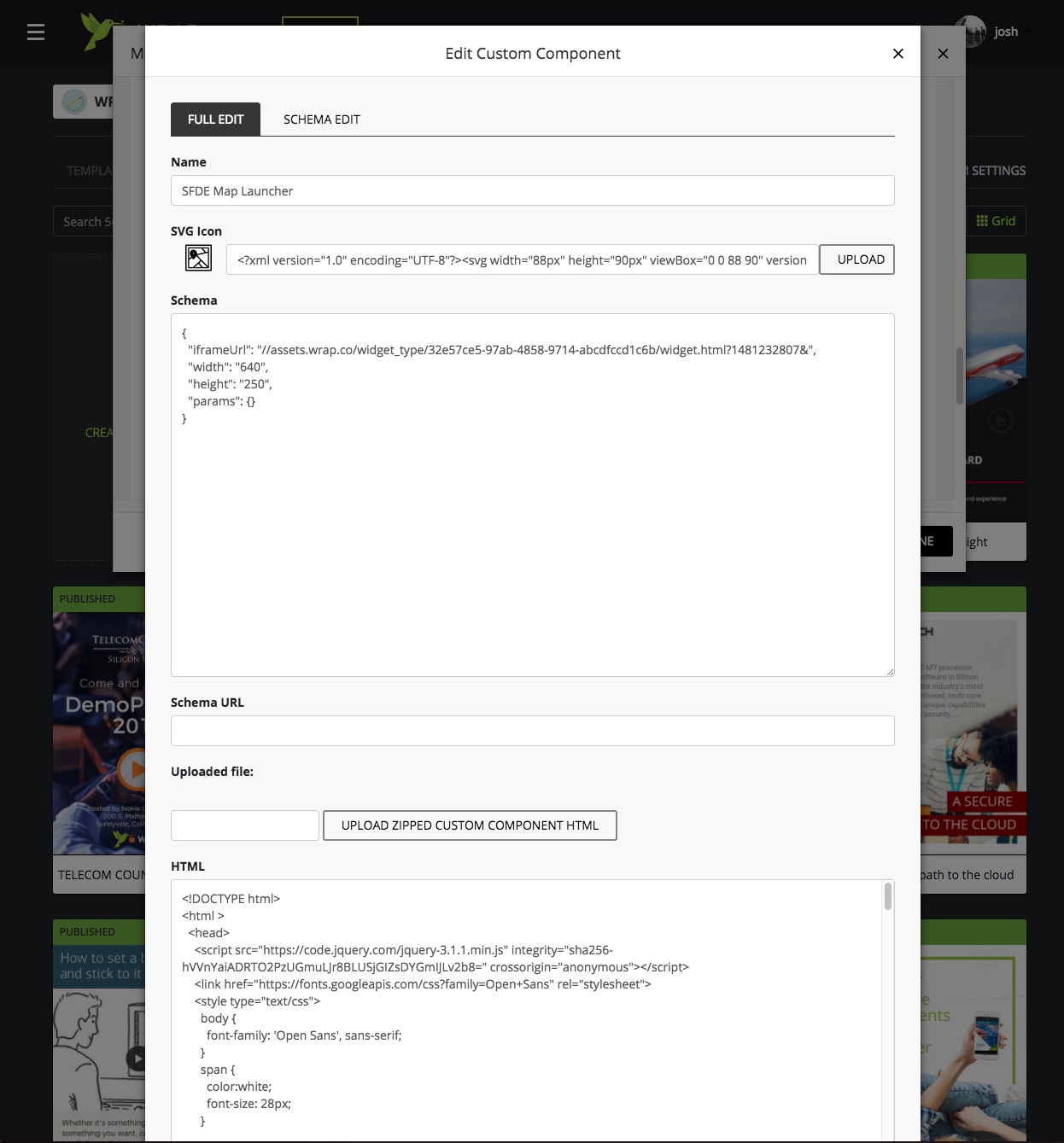1064x1143 pixels.
Task: Click UPLOAD ZIPPED CUSTOM COMPONENT HTML button
Action: 470,825
